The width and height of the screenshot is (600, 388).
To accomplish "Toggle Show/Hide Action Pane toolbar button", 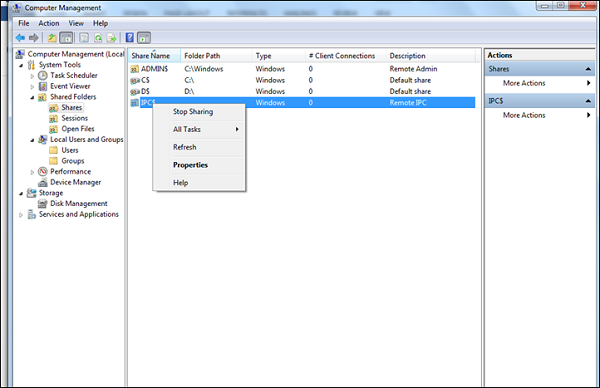I will click(144, 37).
